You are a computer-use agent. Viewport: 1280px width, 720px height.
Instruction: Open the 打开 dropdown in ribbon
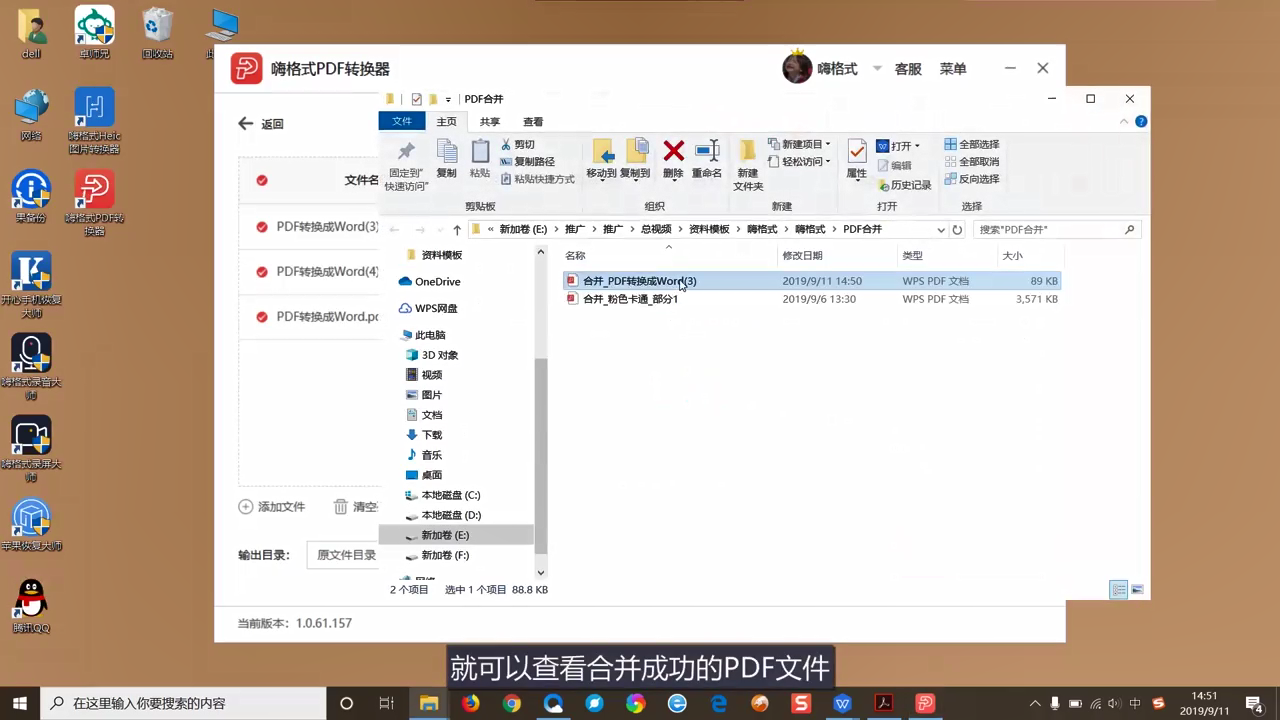[898, 145]
